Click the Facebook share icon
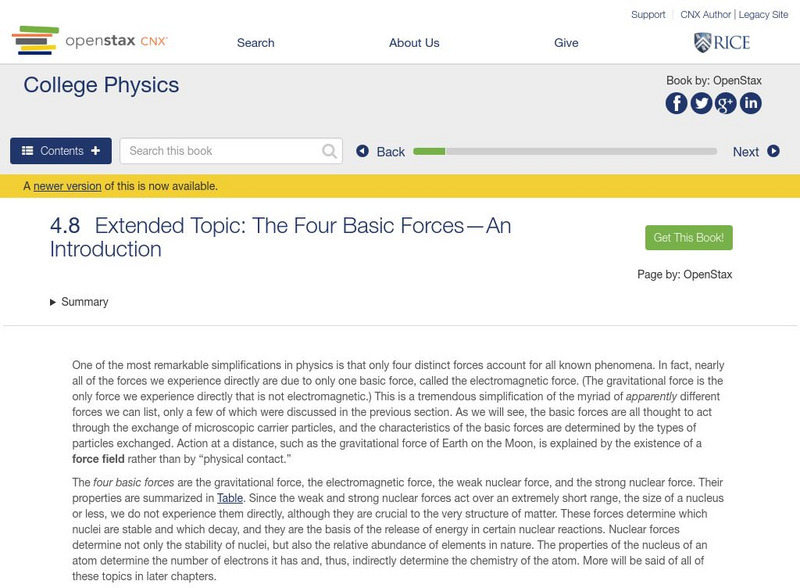Image resolution: width=800 pixels, height=588 pixels. coord(677,103)
